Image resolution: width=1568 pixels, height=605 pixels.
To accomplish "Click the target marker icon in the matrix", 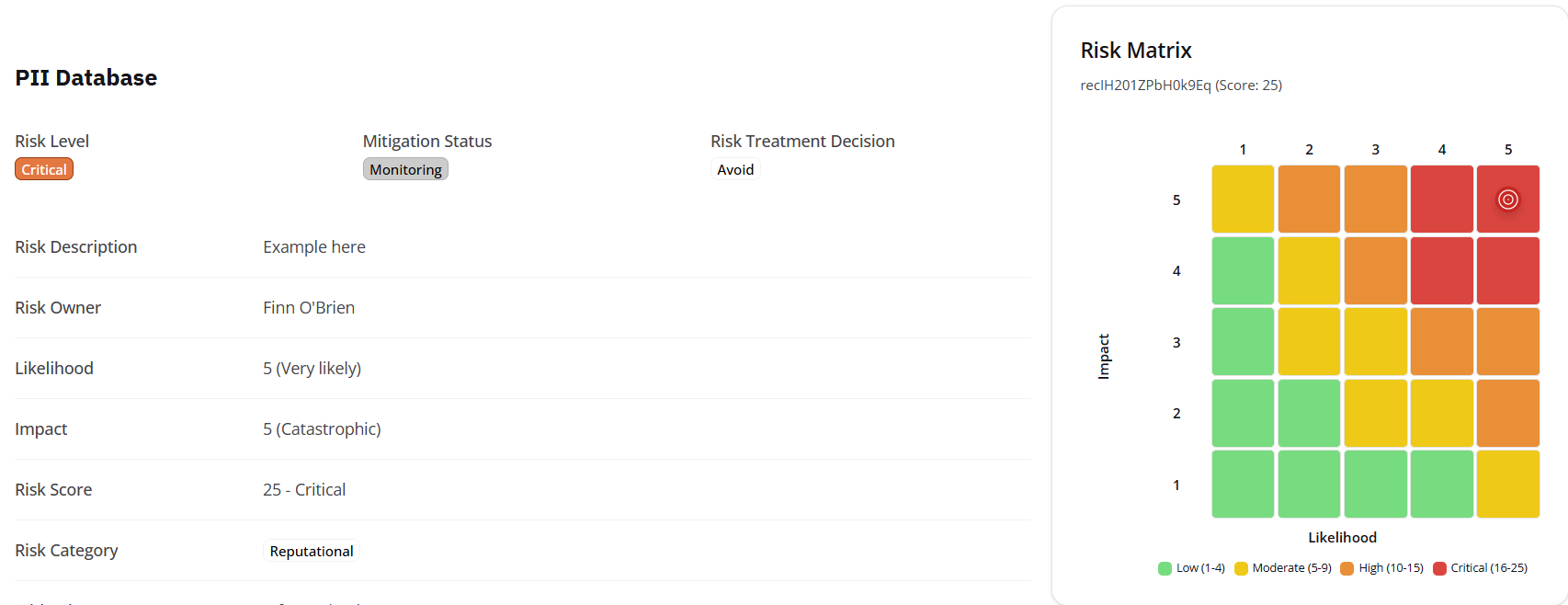I will coord(1507,200).
